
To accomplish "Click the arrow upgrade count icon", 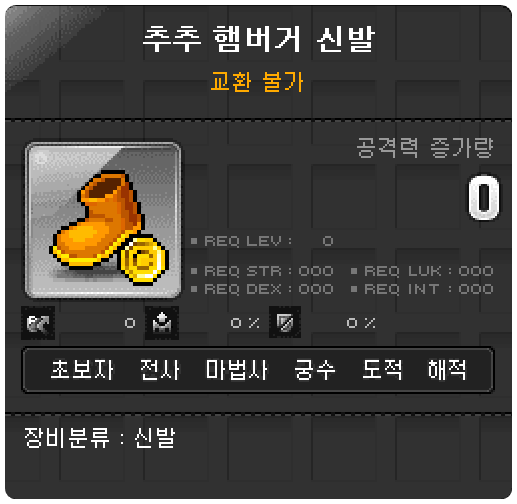I will (38, 323).
